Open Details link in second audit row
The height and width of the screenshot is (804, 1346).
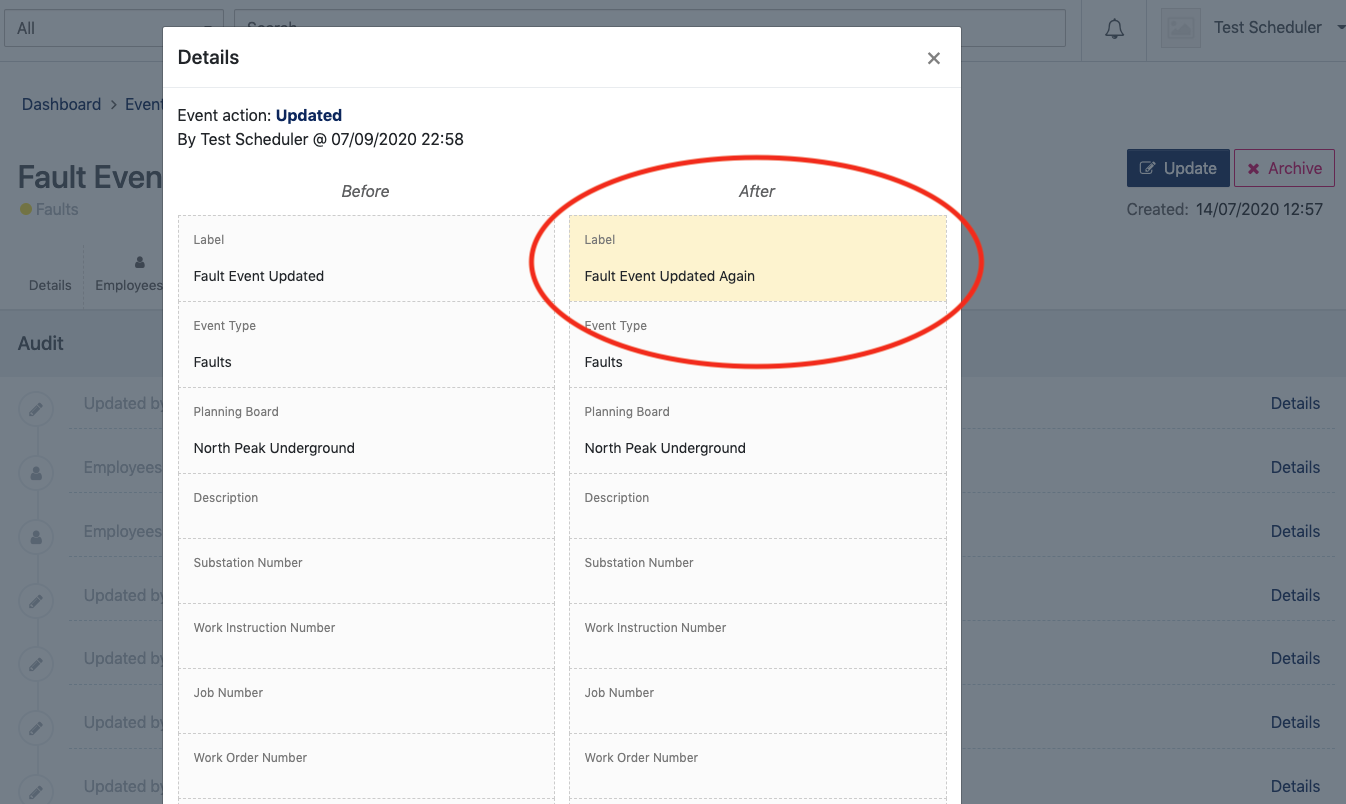click(1295, 467)
